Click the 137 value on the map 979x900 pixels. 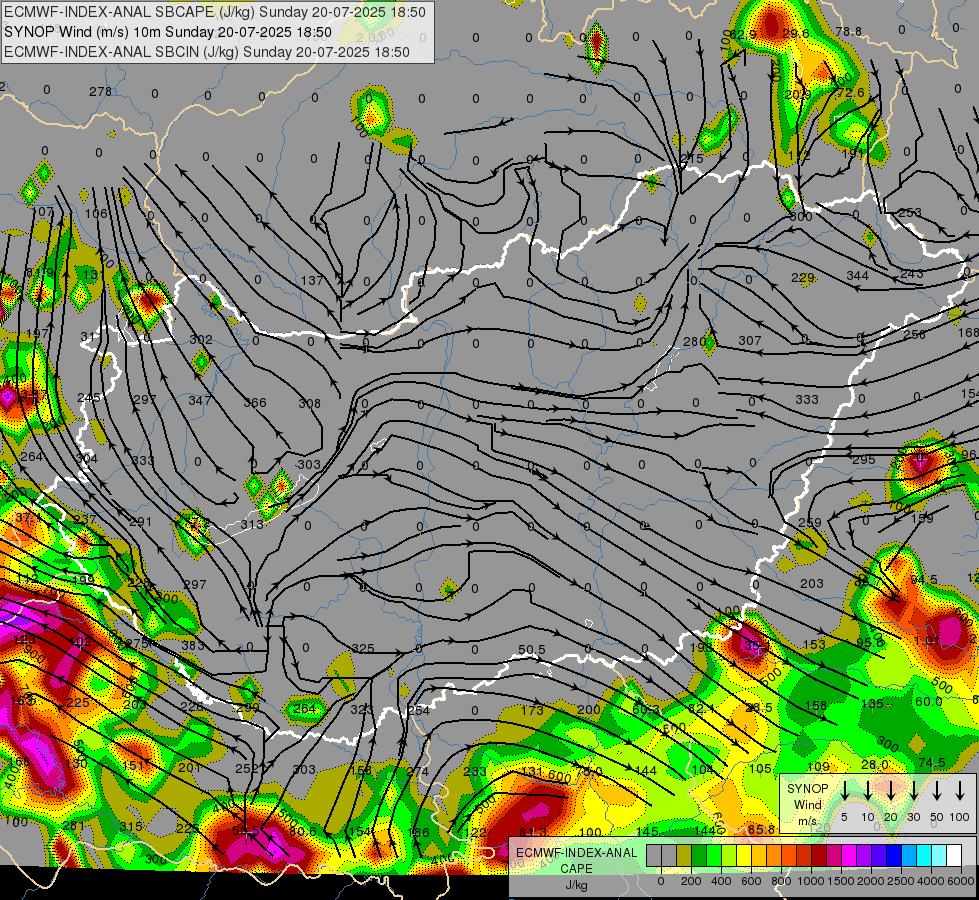(x=312, y=280)
